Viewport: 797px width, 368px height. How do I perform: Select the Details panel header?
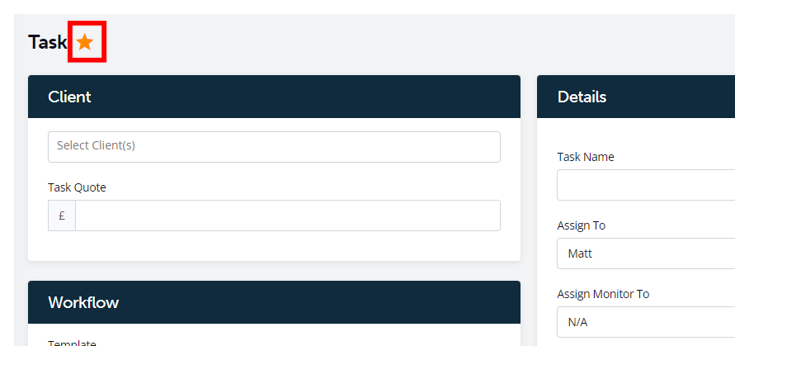[636, 97]
